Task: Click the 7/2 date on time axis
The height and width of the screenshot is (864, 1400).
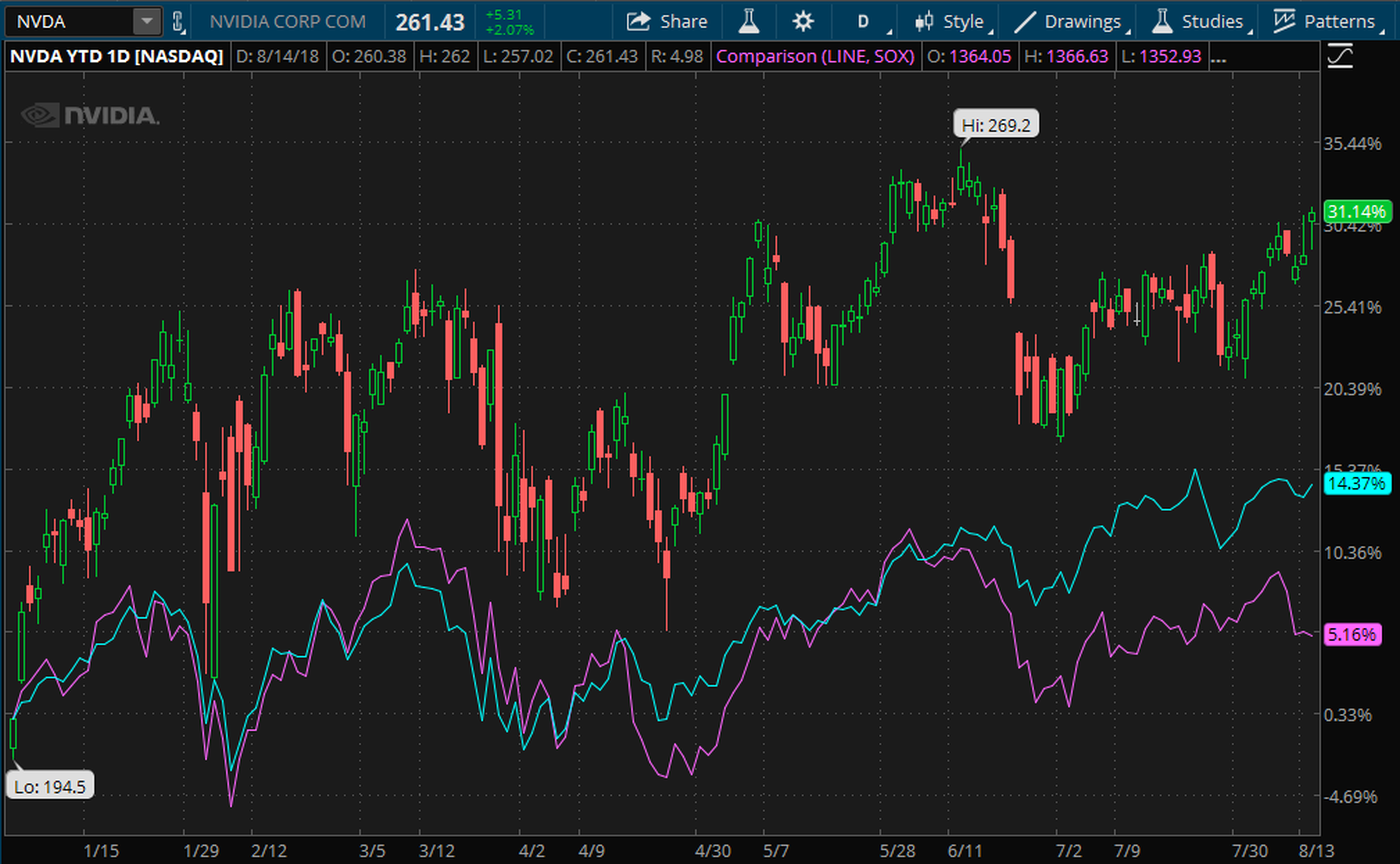Action: coord(1068,850)
